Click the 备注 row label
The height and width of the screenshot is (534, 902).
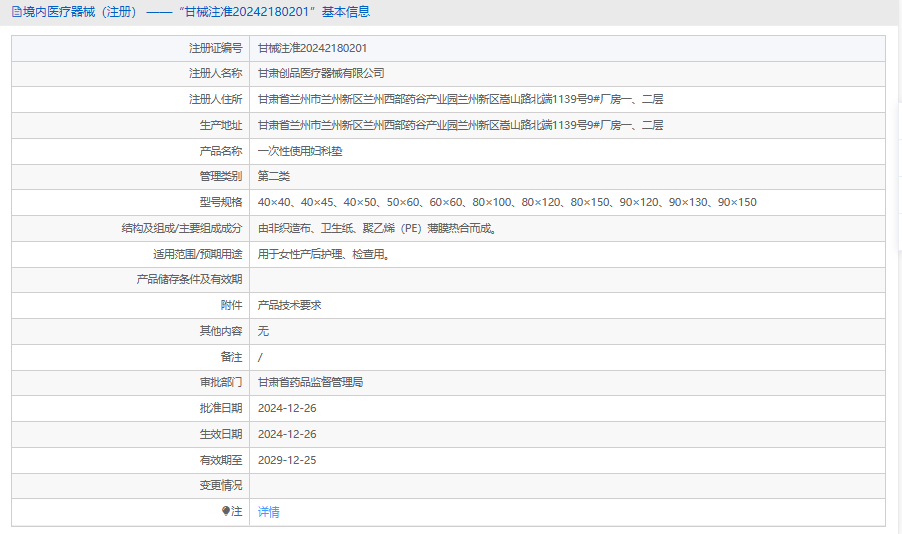pyautogui.click(x=231, y=357)
